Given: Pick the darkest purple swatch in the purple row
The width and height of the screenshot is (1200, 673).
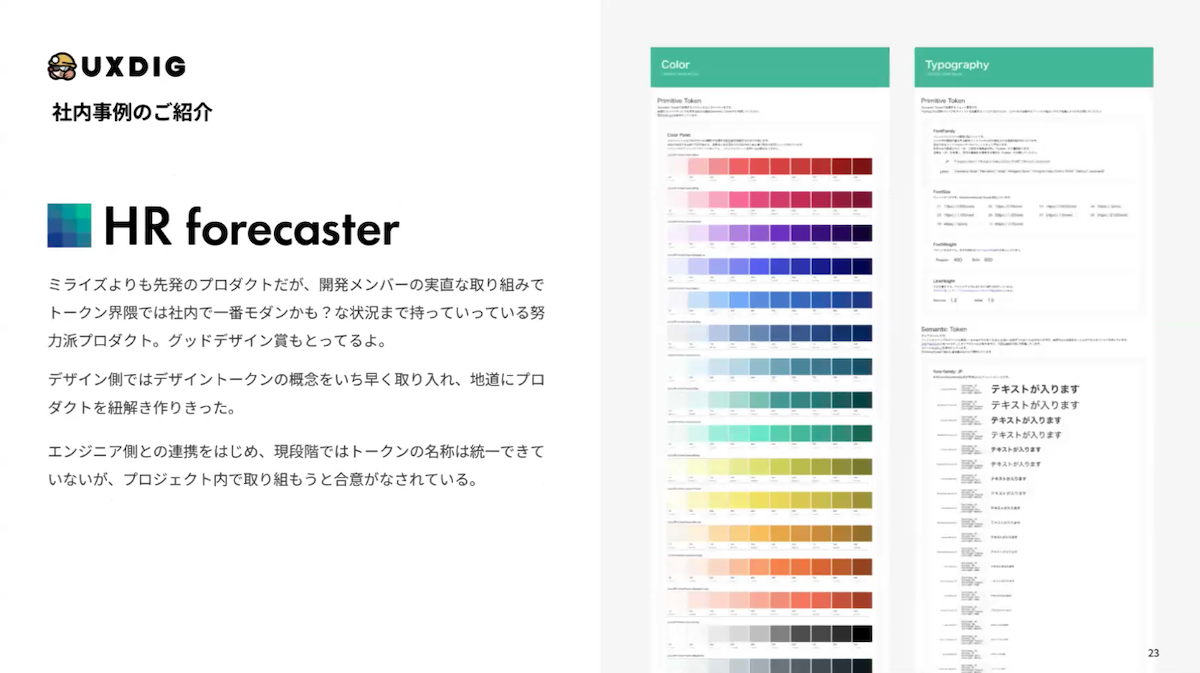Looking at the screenshot, I should (x=862, y=232).
